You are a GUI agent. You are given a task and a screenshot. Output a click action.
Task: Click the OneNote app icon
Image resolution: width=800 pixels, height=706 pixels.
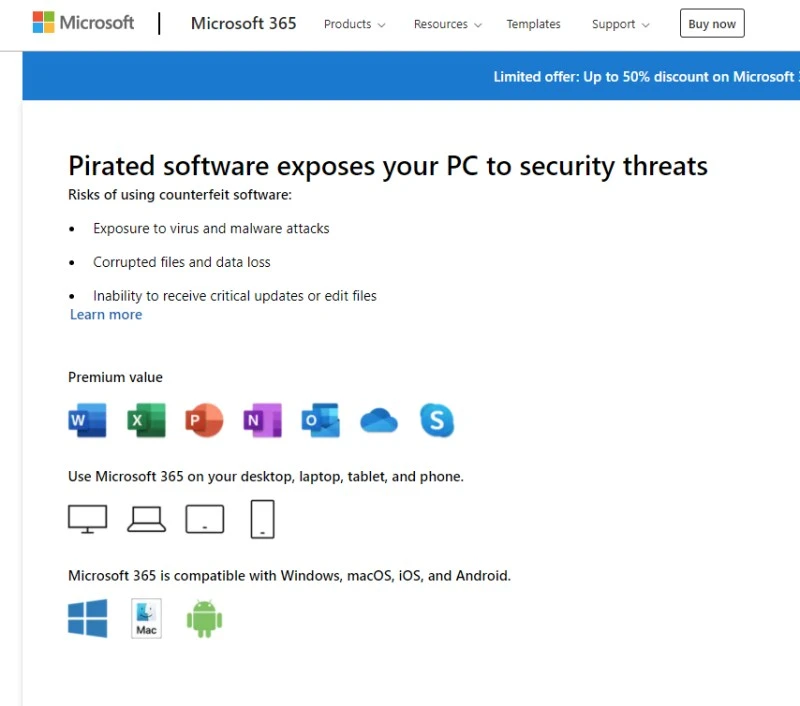pos(262,421)
